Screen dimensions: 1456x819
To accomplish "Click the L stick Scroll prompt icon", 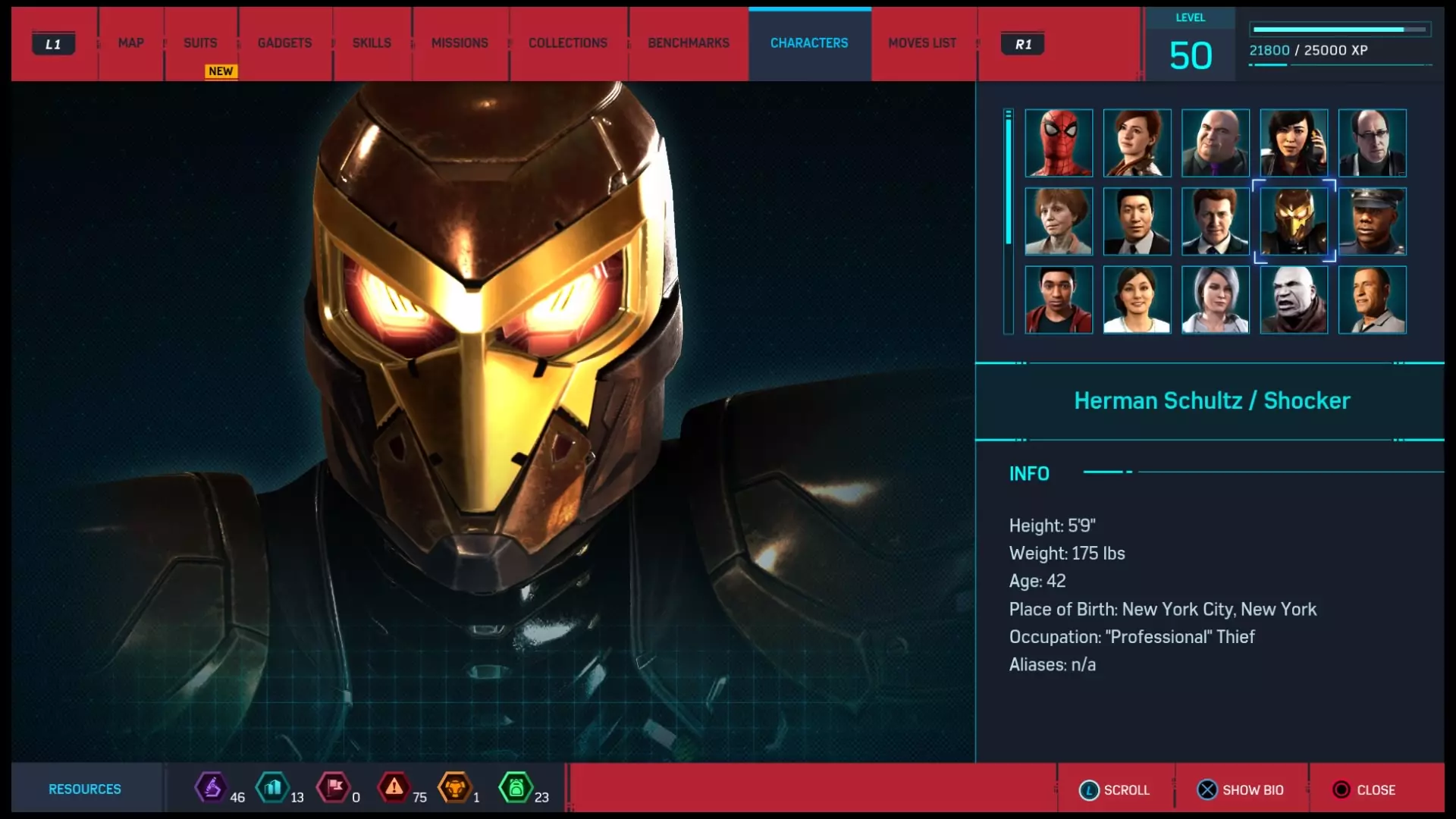I will click(x=1089, y=790).
